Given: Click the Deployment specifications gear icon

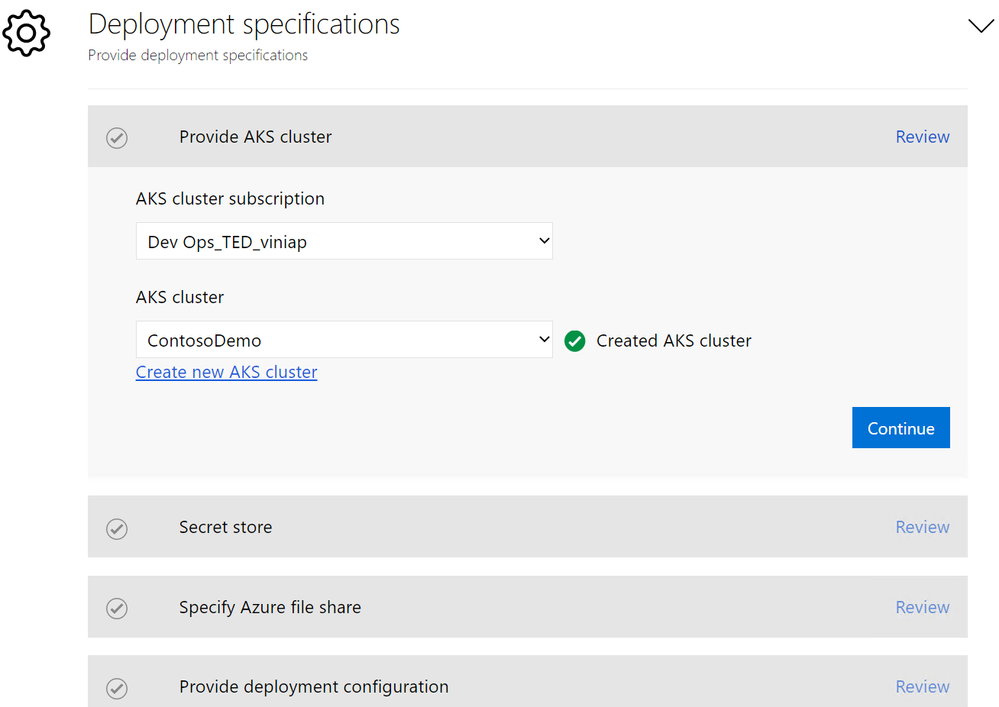Looking at the screenshot, I should coord(27,33).
